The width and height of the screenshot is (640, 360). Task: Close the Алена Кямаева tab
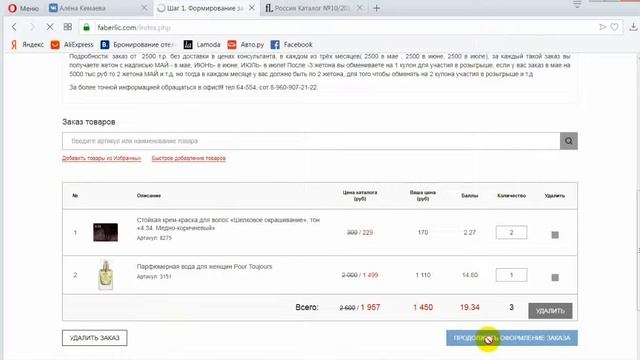pos(144,8)
